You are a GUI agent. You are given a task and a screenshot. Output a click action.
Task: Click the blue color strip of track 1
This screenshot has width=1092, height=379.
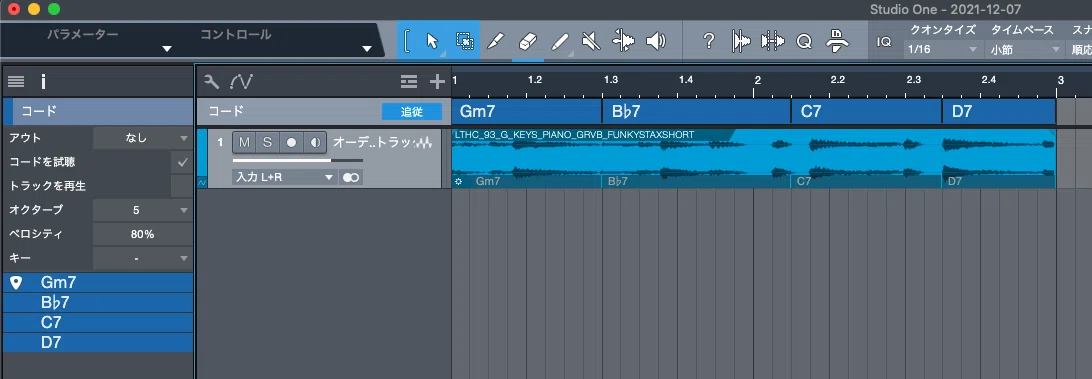pos(201,153)
